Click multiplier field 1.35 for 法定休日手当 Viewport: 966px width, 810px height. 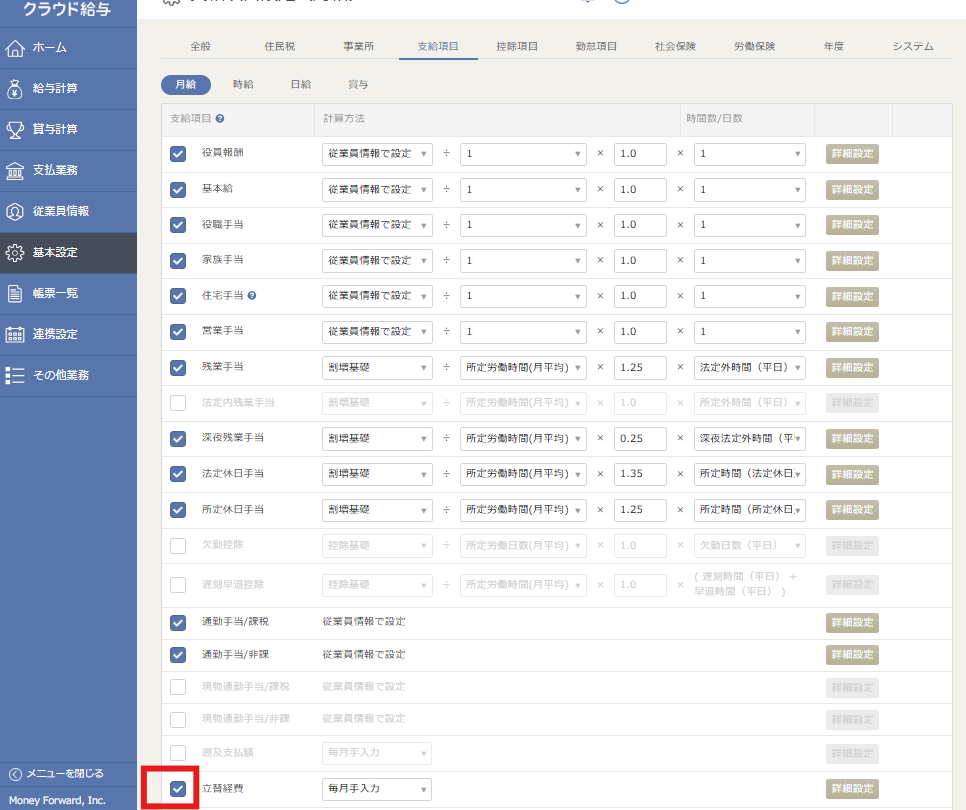tap(640, 473)
